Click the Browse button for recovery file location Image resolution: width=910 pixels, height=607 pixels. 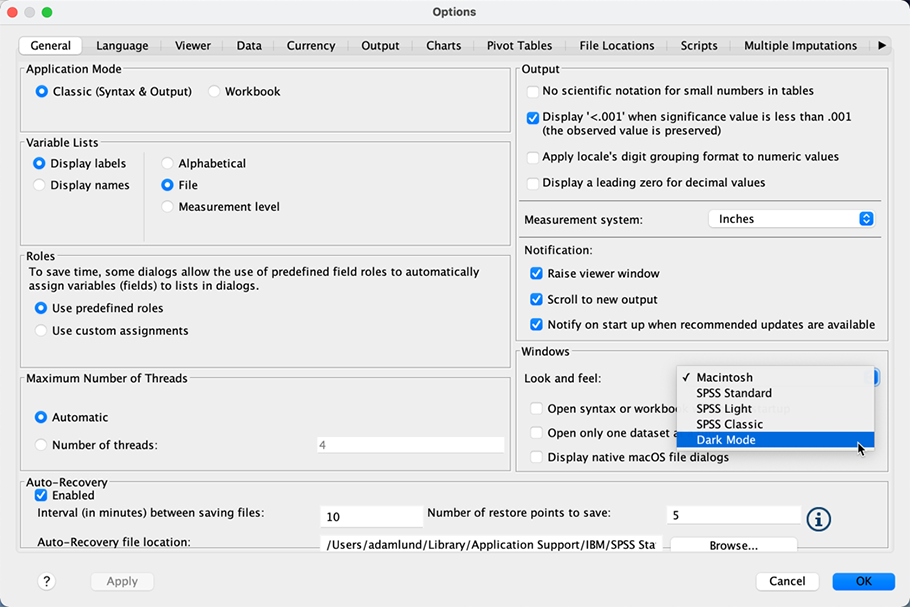coord(733,544)
